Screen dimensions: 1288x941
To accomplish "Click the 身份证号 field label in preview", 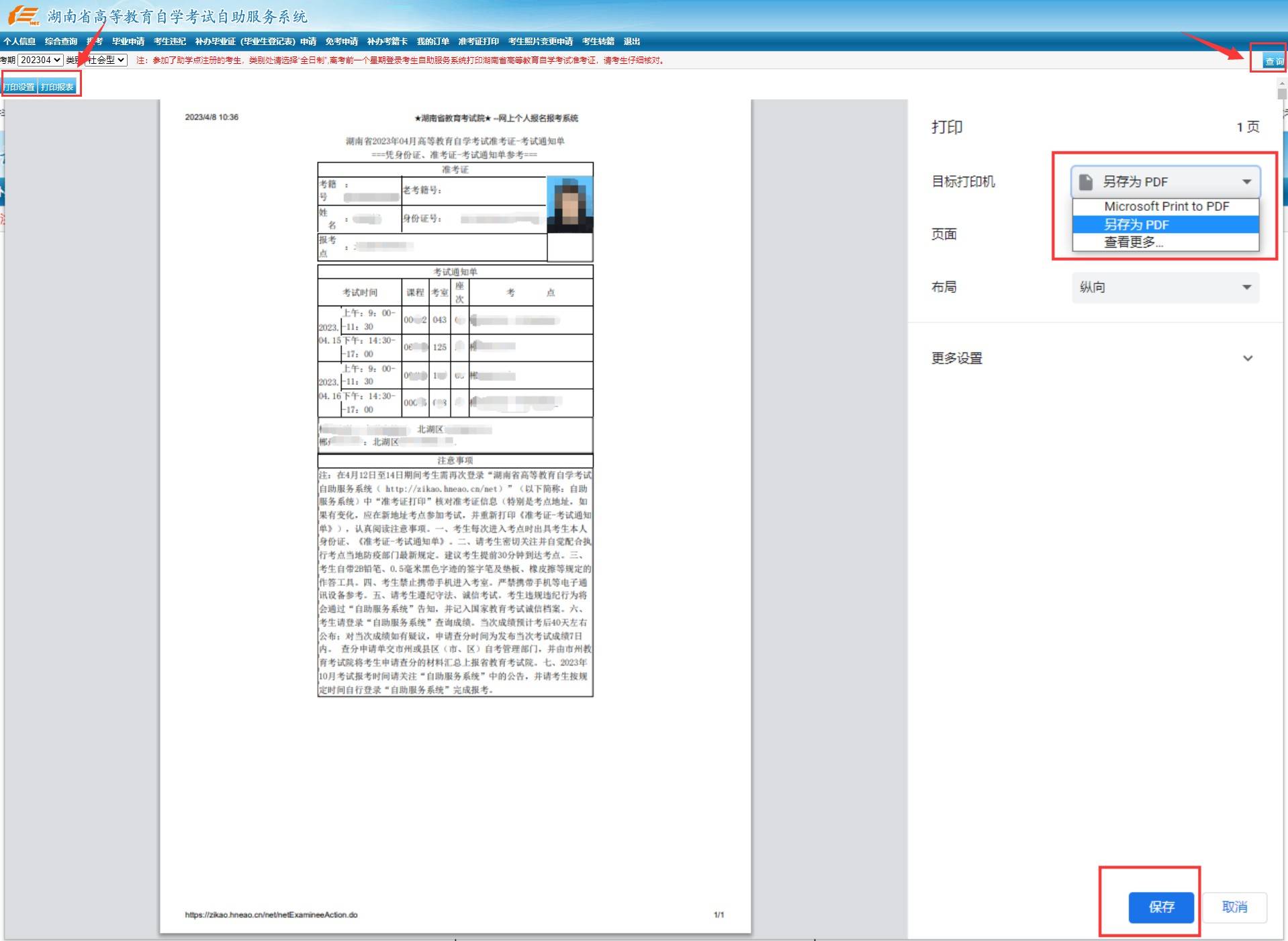I will coord(422,218).
